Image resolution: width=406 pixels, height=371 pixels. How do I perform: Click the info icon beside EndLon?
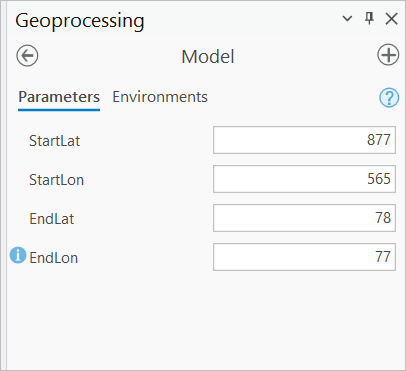click(18, 255)
